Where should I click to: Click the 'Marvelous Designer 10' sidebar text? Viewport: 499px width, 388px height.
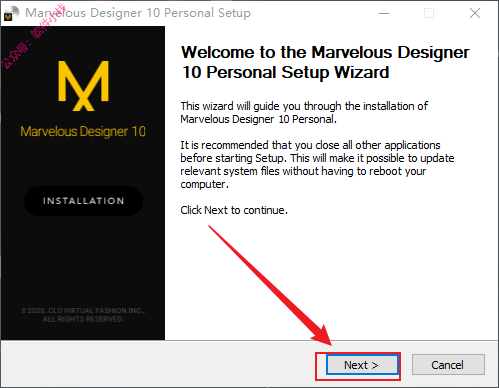tap(83, 132)
